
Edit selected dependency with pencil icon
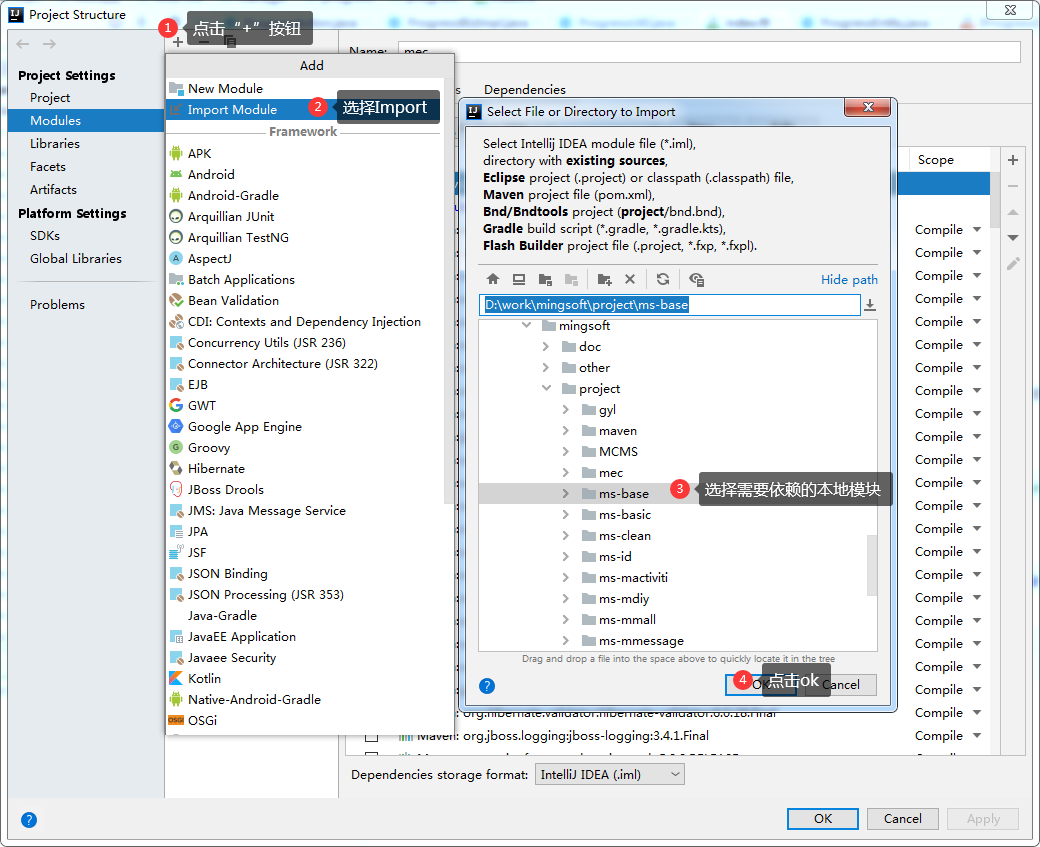(1013, 264)
